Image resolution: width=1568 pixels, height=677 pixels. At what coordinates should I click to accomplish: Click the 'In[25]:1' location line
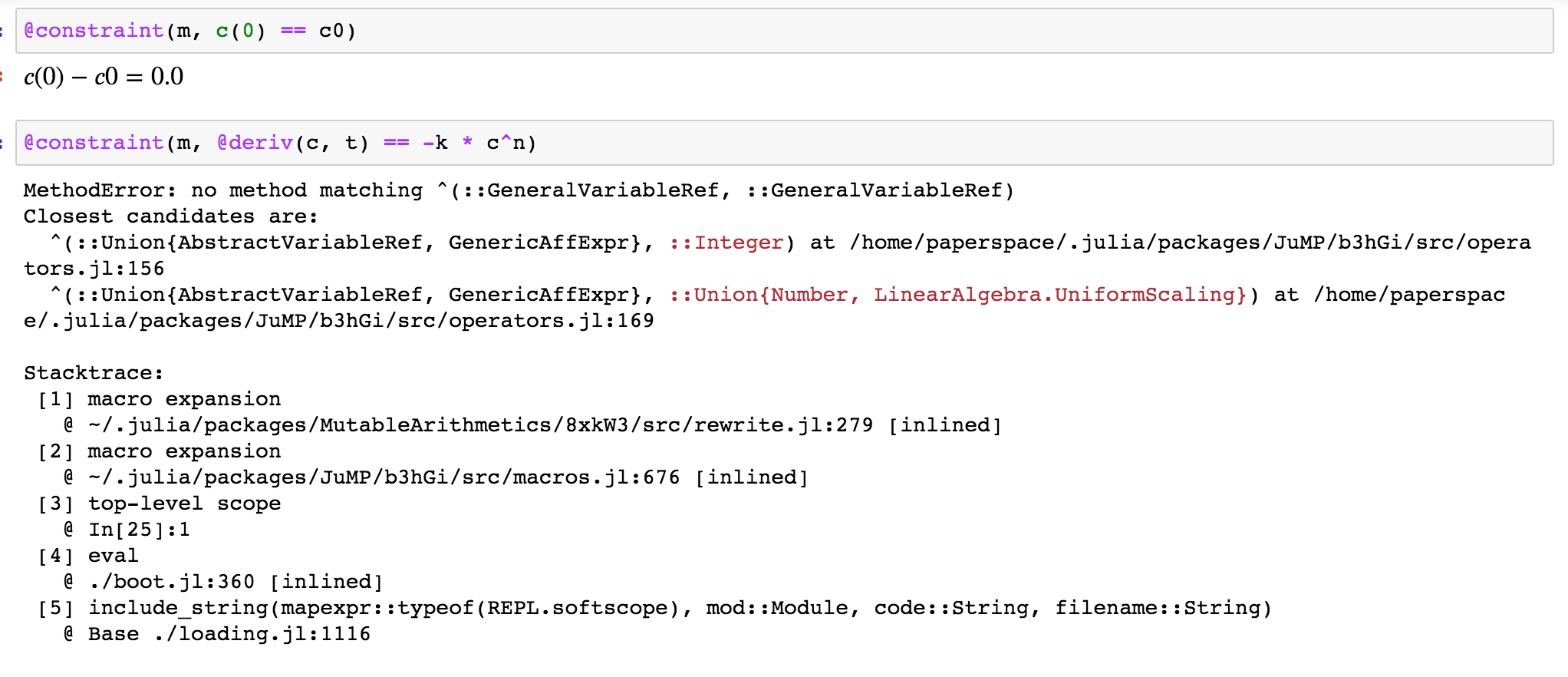(x=127, y=530)
